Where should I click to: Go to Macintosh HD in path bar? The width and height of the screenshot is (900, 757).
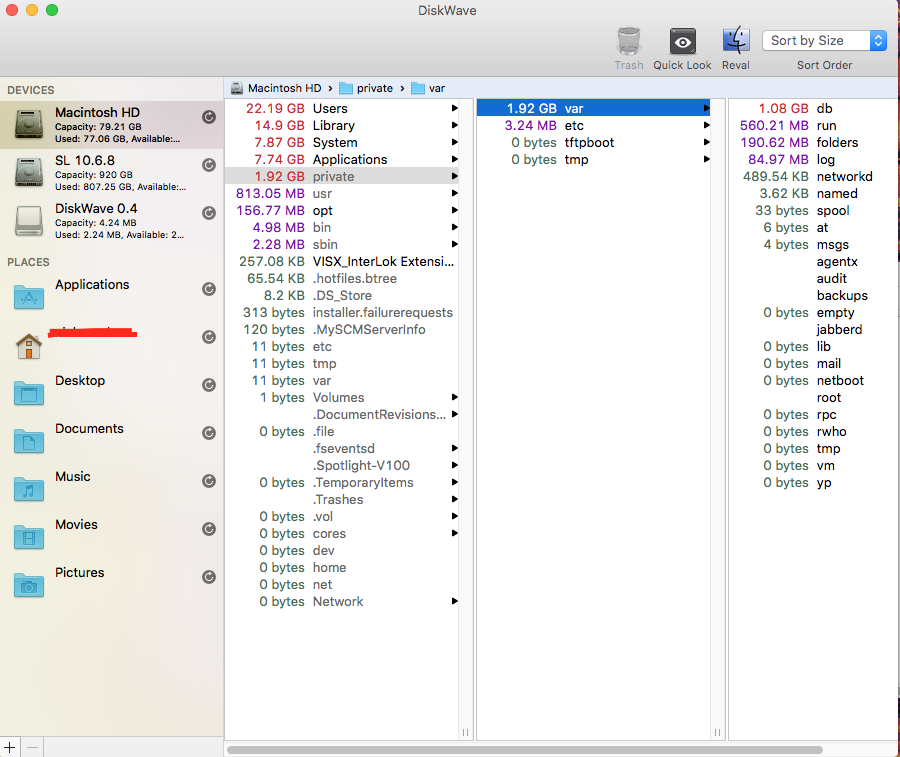276,88
